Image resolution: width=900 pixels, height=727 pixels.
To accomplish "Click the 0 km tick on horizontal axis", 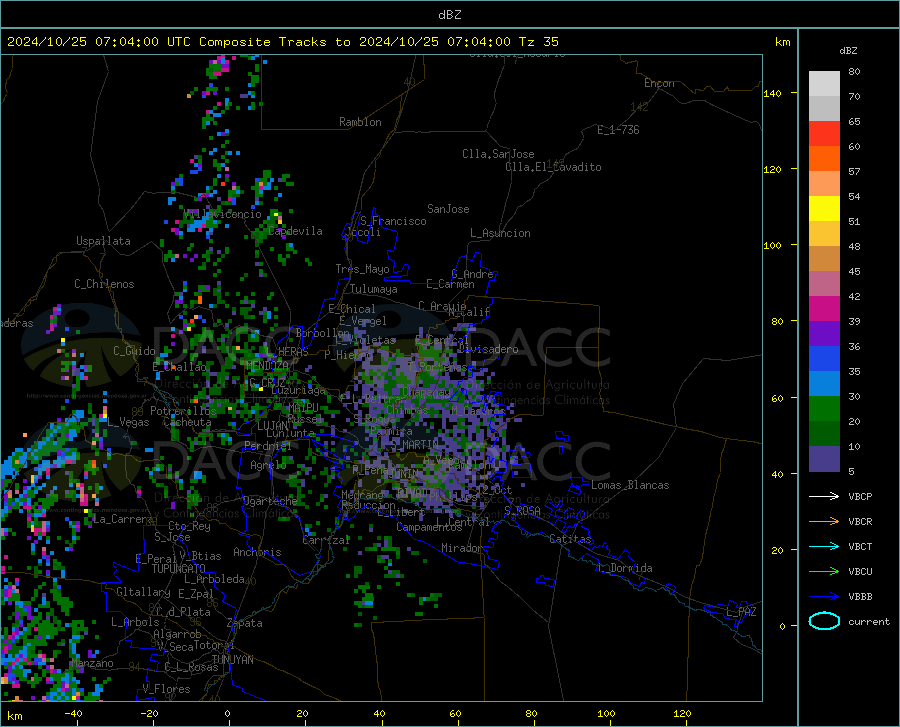I will pos(228,714).
